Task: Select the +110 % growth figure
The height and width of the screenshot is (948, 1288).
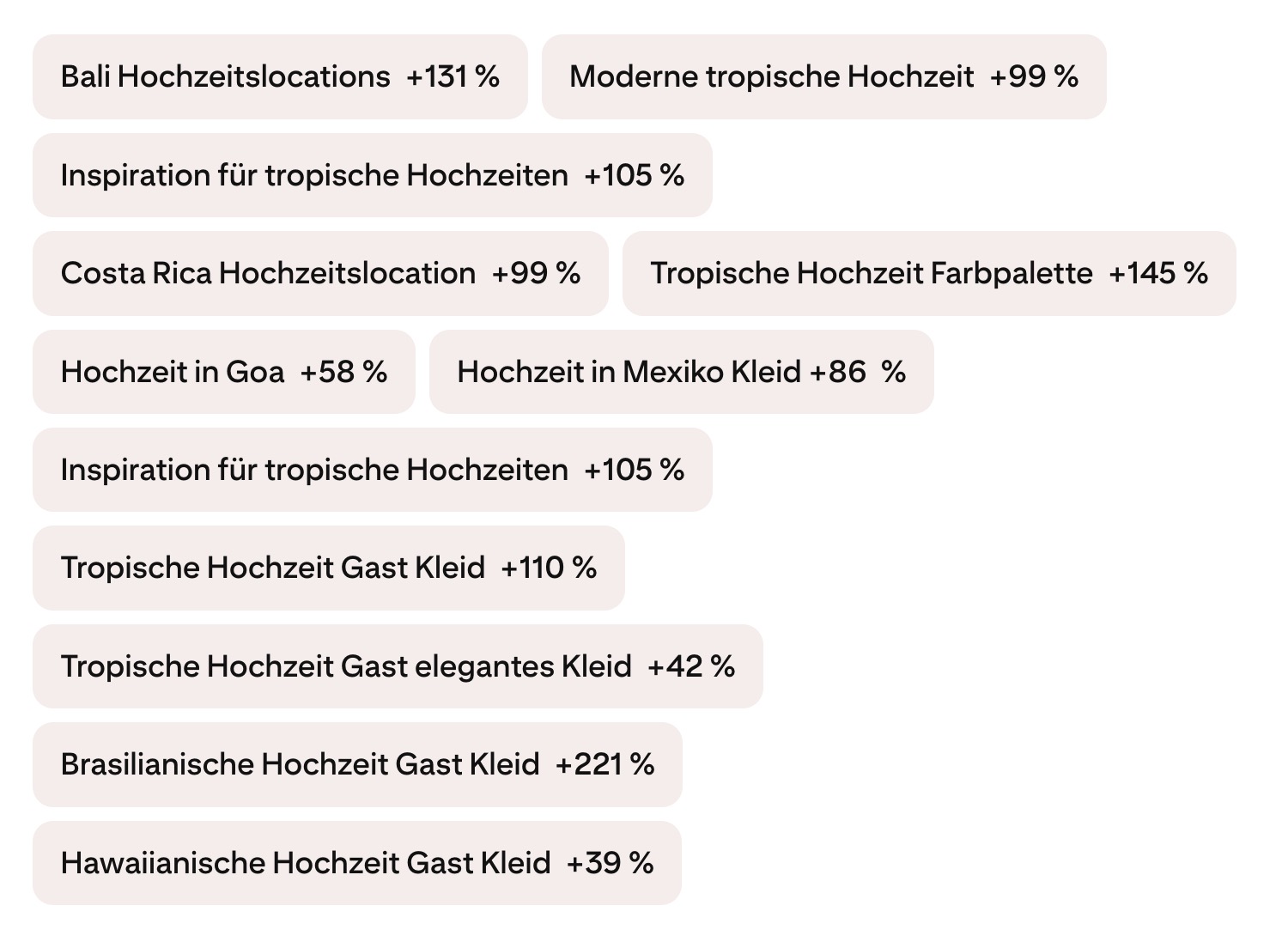Action: tap(549, 568)
